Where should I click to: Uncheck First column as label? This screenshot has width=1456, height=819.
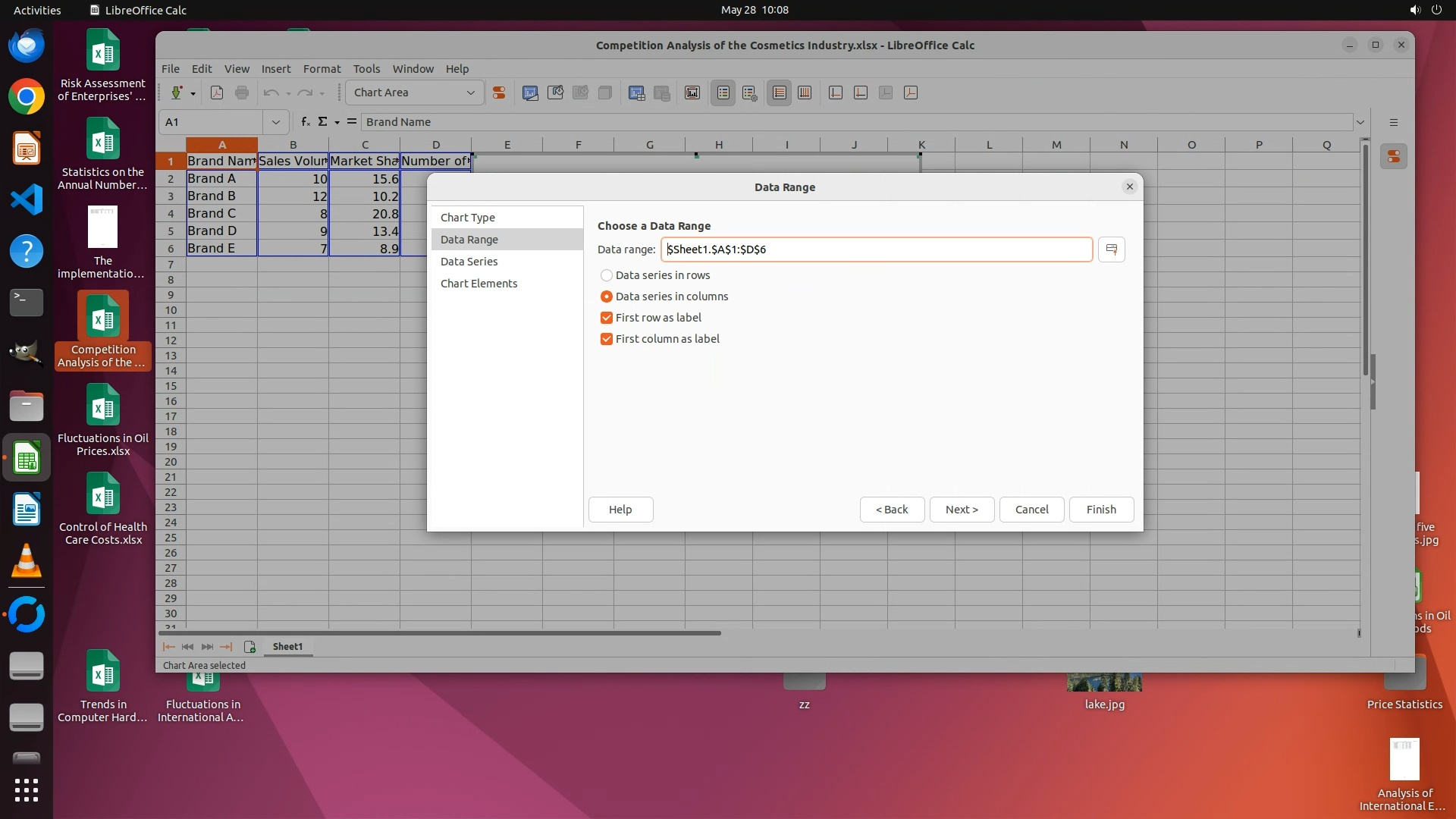pos(607,339)
